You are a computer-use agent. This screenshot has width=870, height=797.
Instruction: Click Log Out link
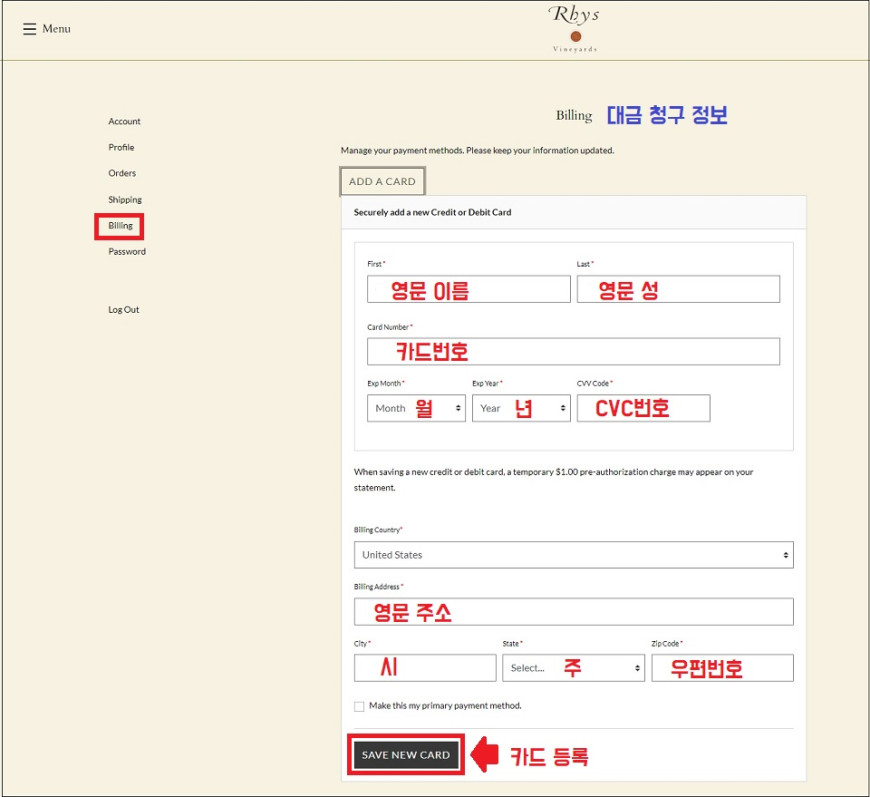click(x=124, y=310)
